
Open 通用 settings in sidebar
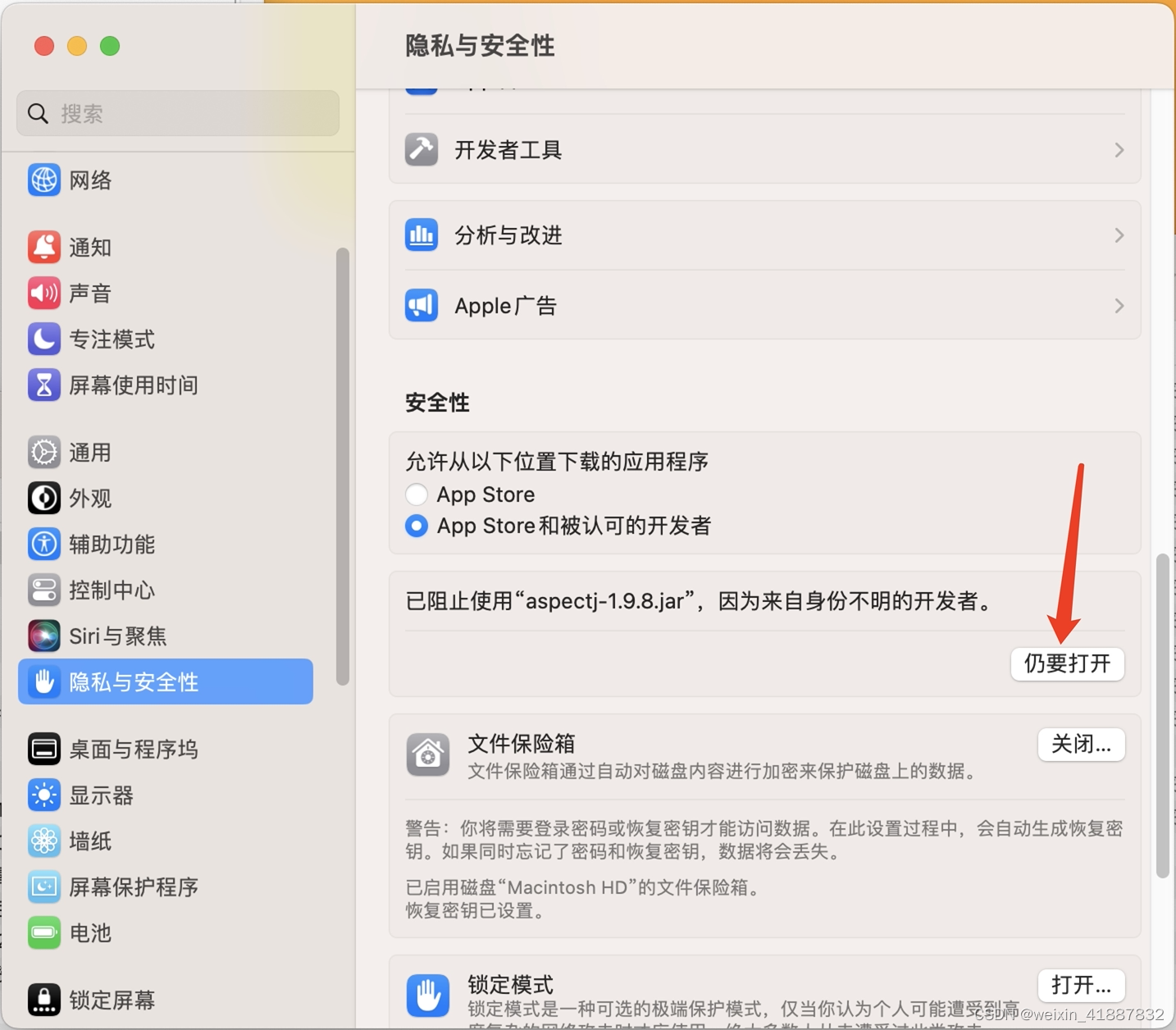[166, 452]
